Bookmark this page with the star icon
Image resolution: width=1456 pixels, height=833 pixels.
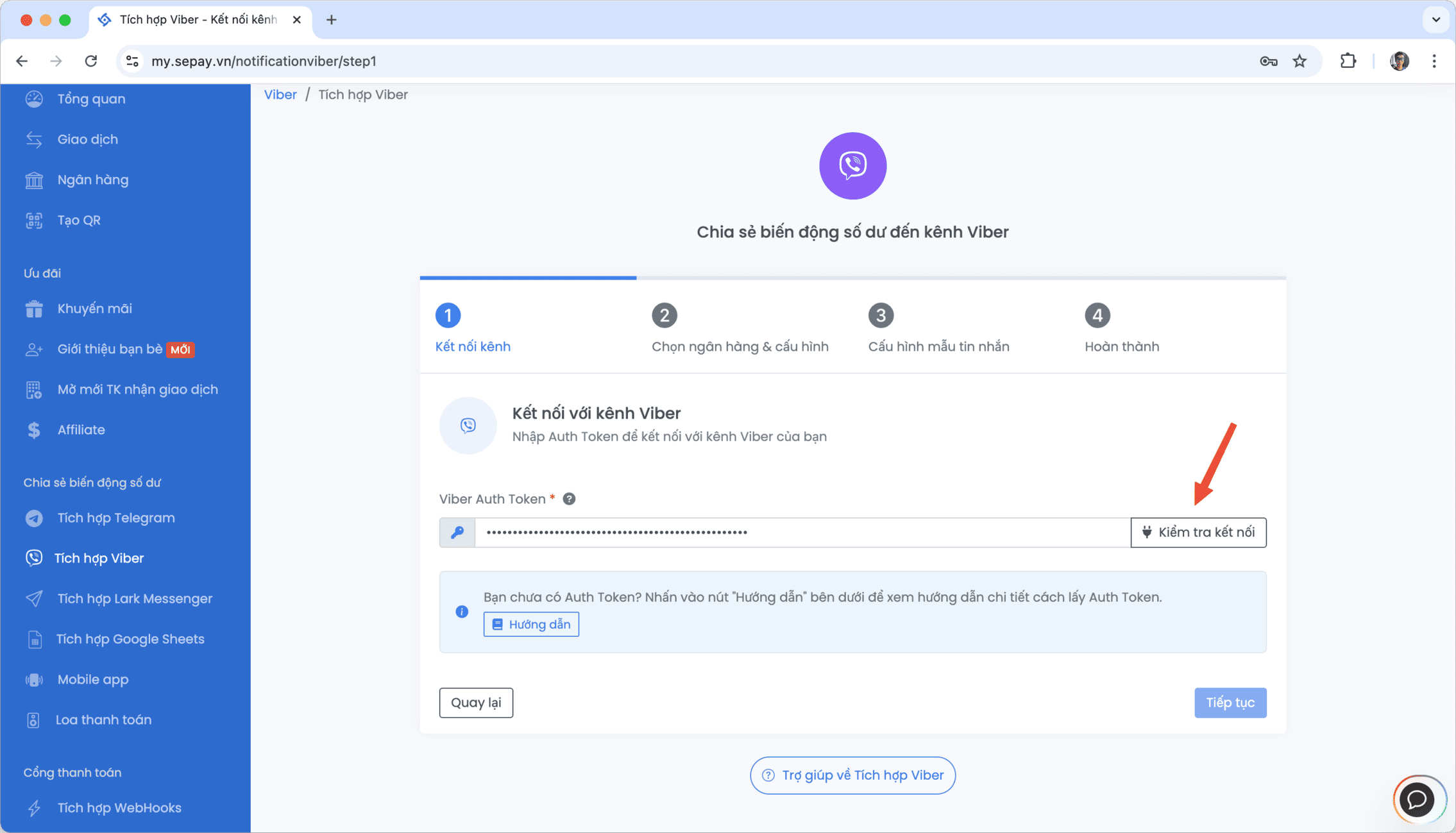point(1299,61)
